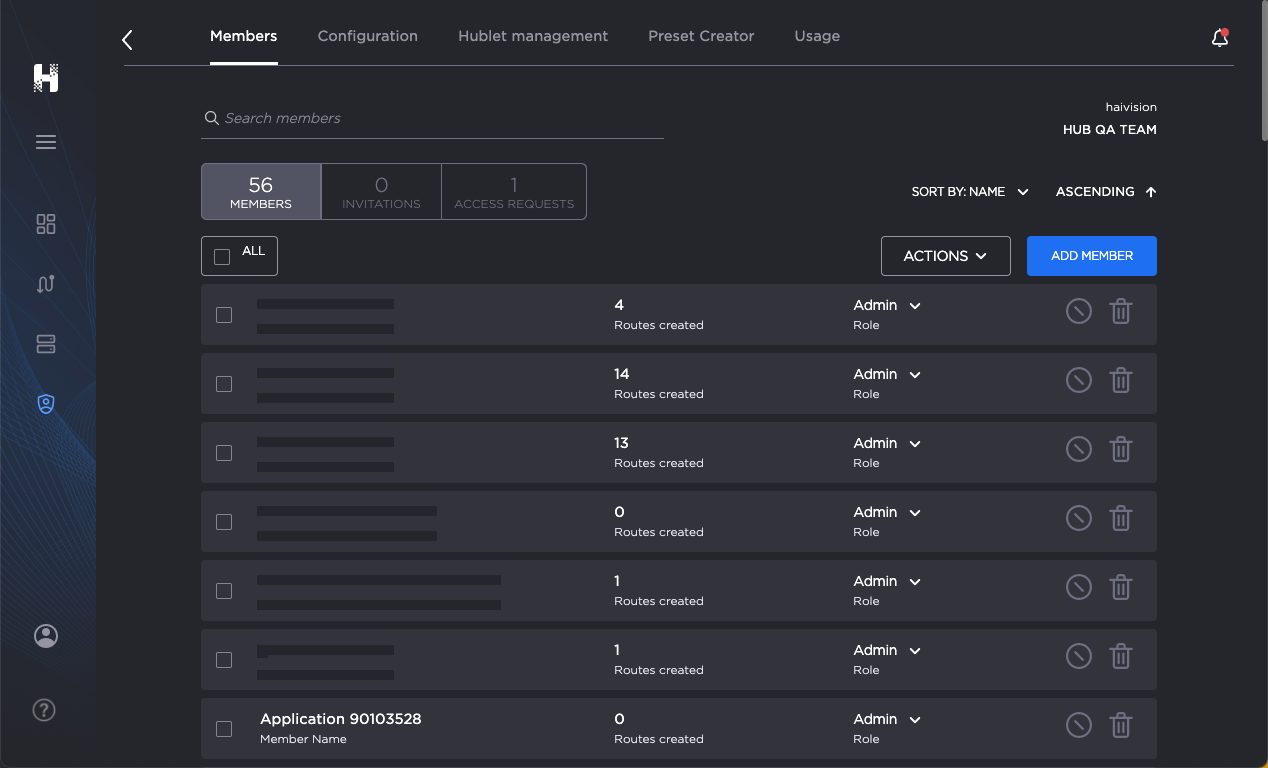Switch to the Configuration tab
The image size is (1268, 768).
click(x=367, y=36)
